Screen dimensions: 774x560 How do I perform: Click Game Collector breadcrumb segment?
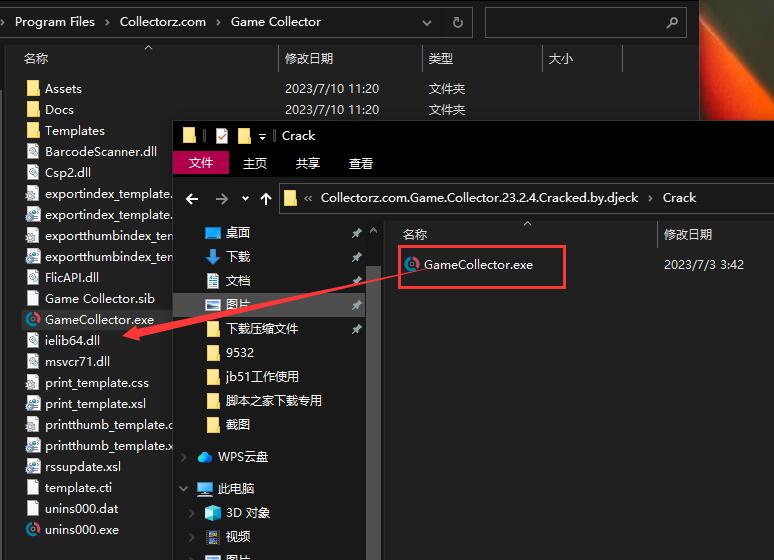point(275,22)
